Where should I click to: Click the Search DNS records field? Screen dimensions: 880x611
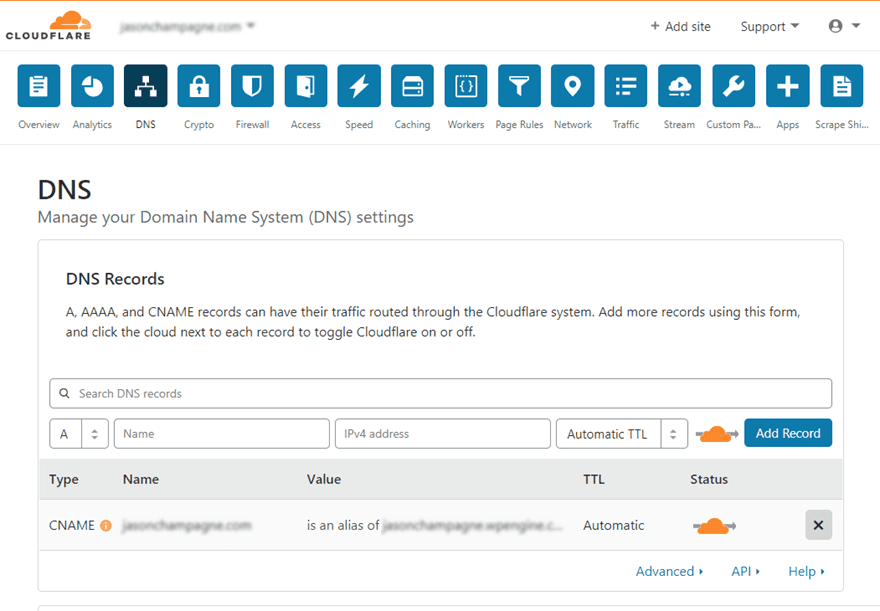tap(440, 393)
